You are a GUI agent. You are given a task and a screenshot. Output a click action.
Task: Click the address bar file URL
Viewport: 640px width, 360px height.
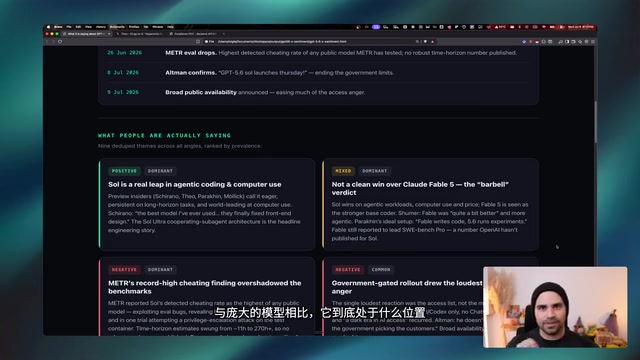[x=282, y=41]
